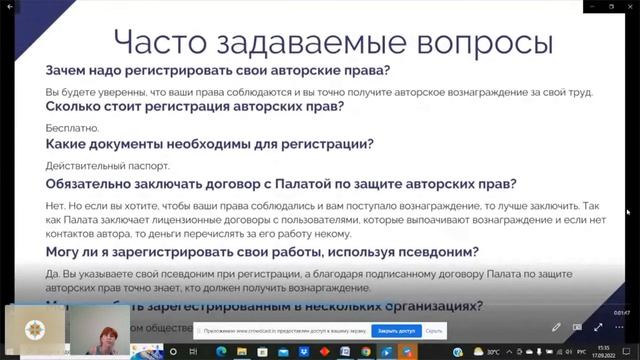Click question Сколько стоит регистрация авторских прав
Screen dimensions: 640x360
[195, 106]
